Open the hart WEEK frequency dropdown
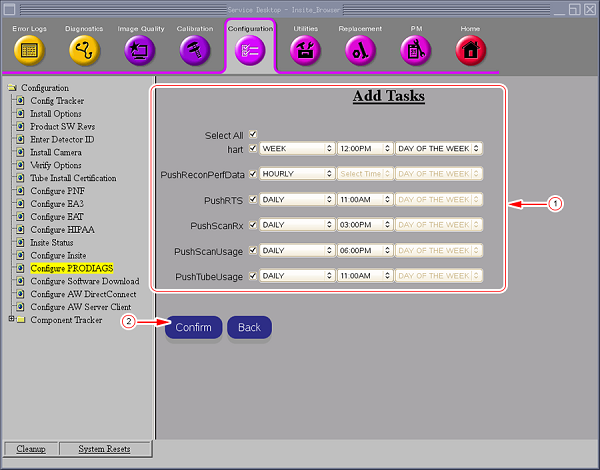 tap(297, 148)
